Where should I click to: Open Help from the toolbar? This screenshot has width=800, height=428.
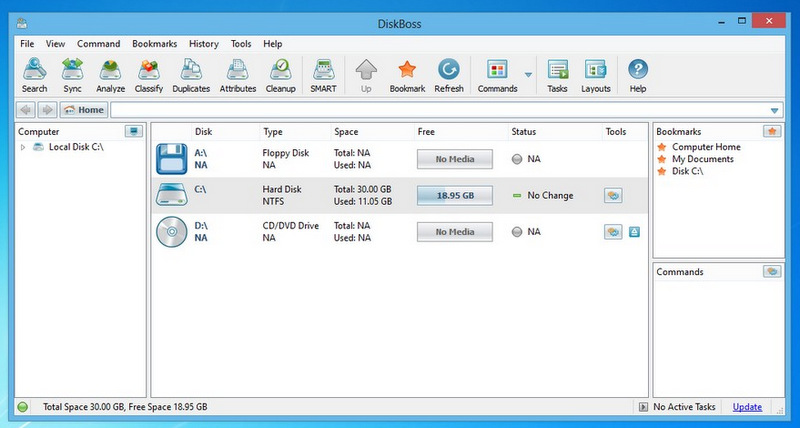coord(638,75)
